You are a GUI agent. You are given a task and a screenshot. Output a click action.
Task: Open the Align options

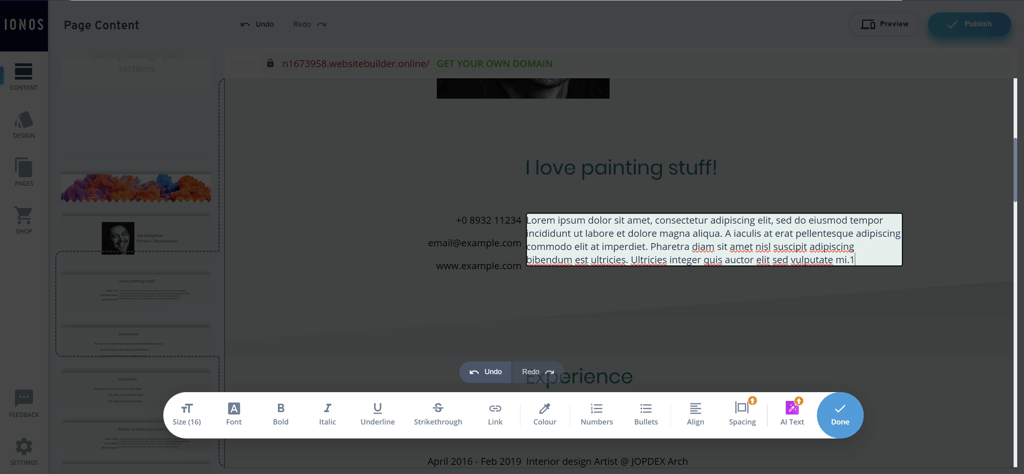[x=696, y=415]
